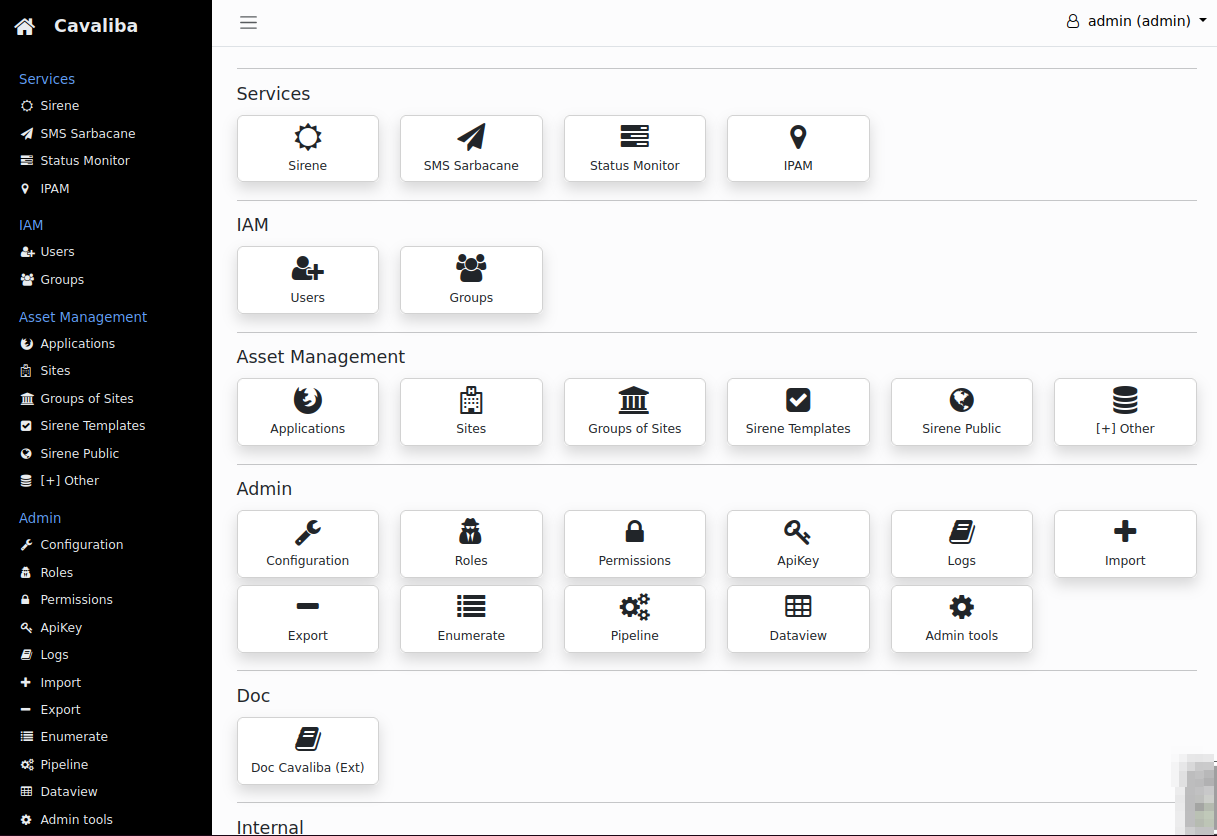Toggle the sidebar with hamburger button
This screenshot has width=1217, height=836.
[x=249, y=22]
